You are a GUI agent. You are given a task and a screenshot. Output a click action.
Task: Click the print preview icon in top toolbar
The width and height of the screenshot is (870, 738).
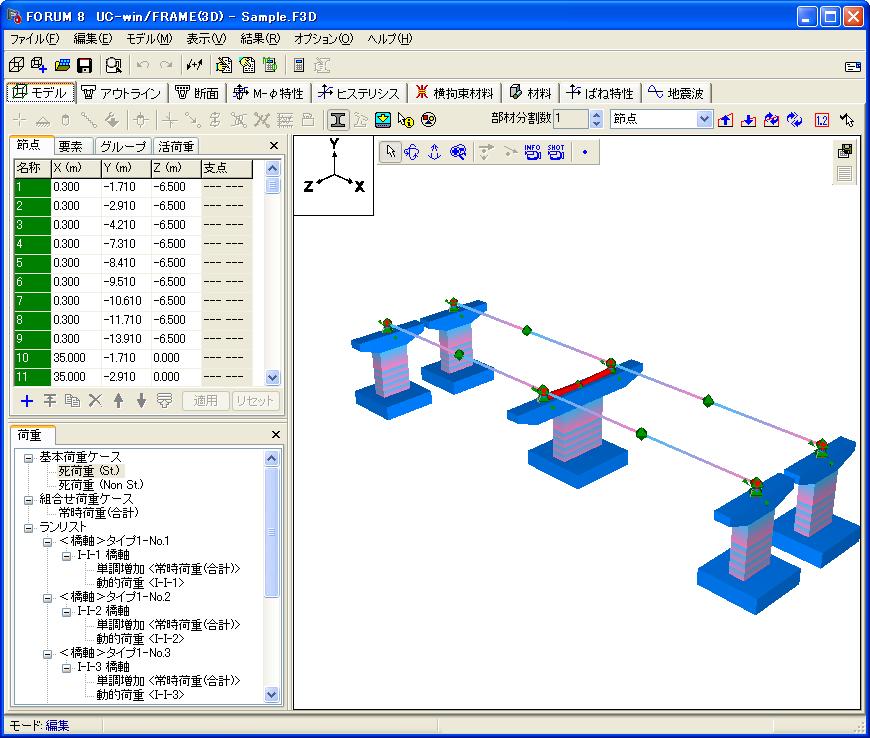(x=114, y=66)
